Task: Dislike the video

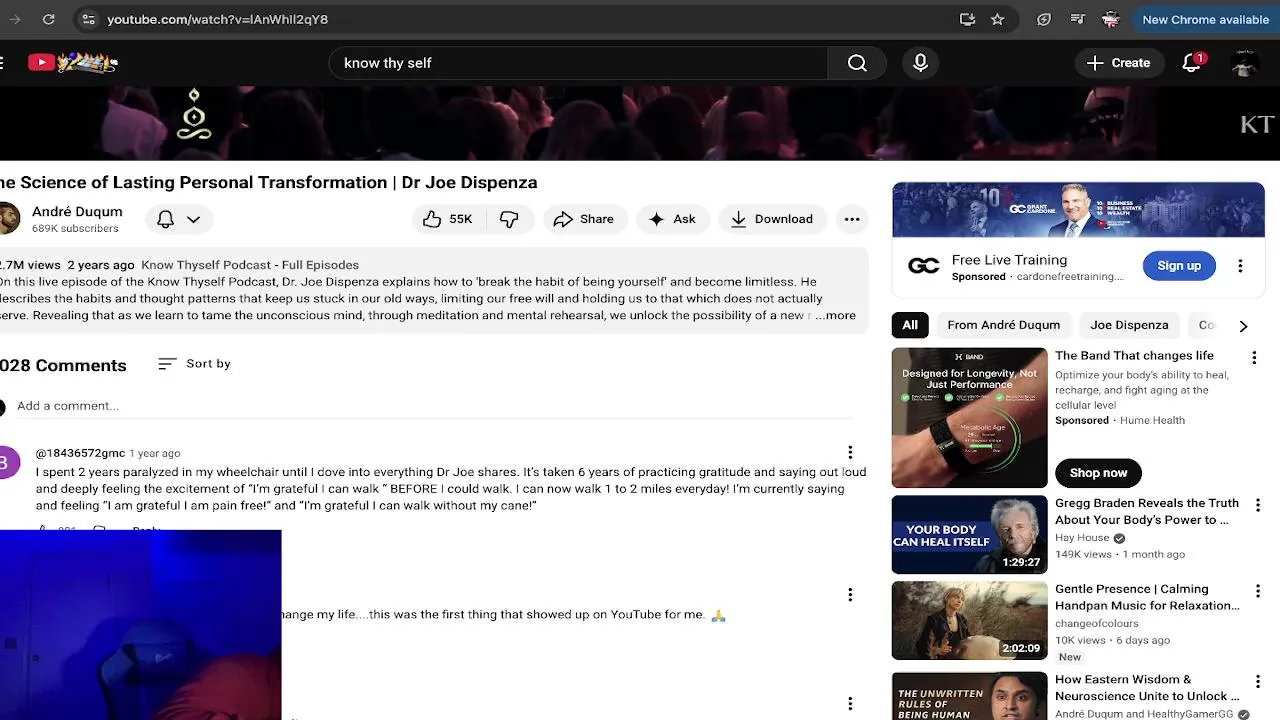Action: pos(509,219)
